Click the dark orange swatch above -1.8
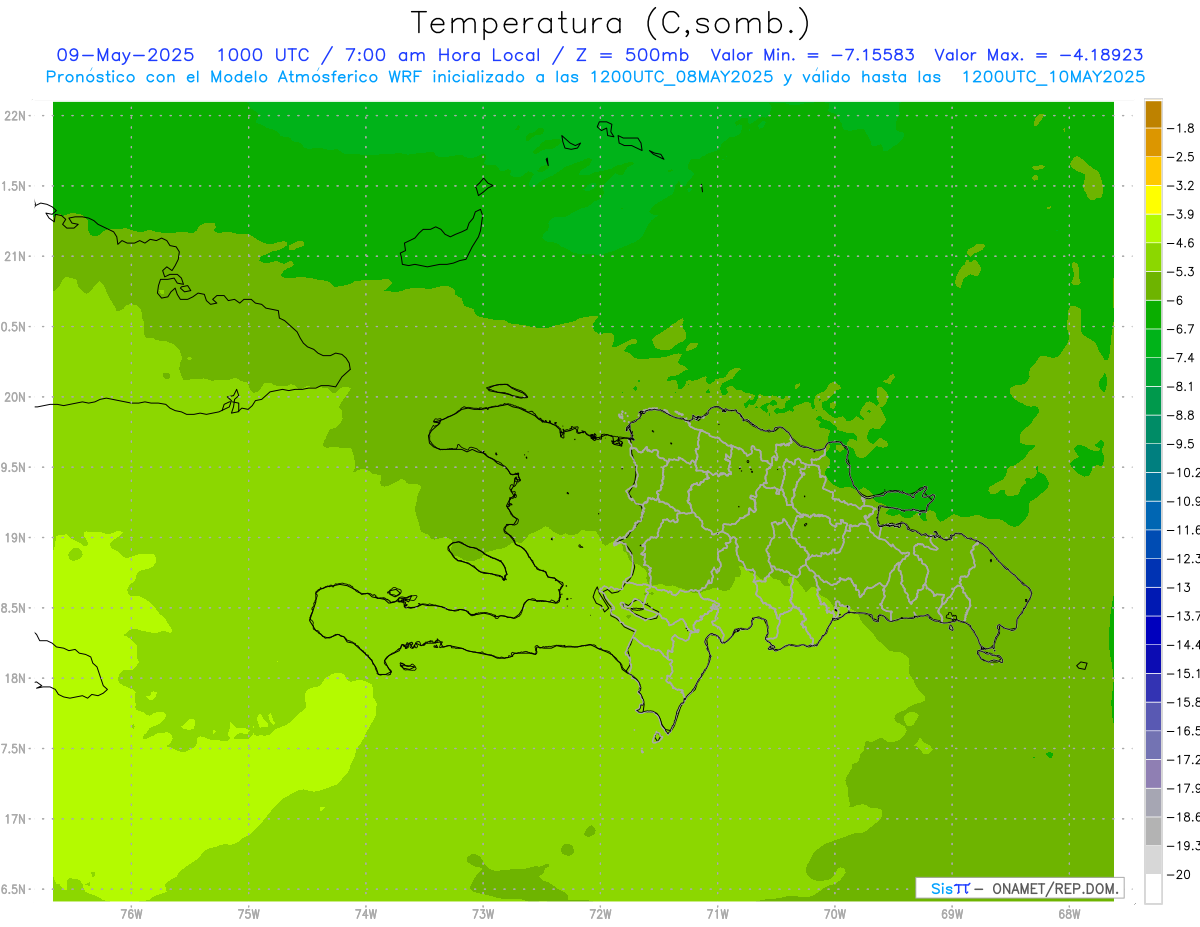Viewport: 1200px width, 927px height. (x=1153, y=114)
